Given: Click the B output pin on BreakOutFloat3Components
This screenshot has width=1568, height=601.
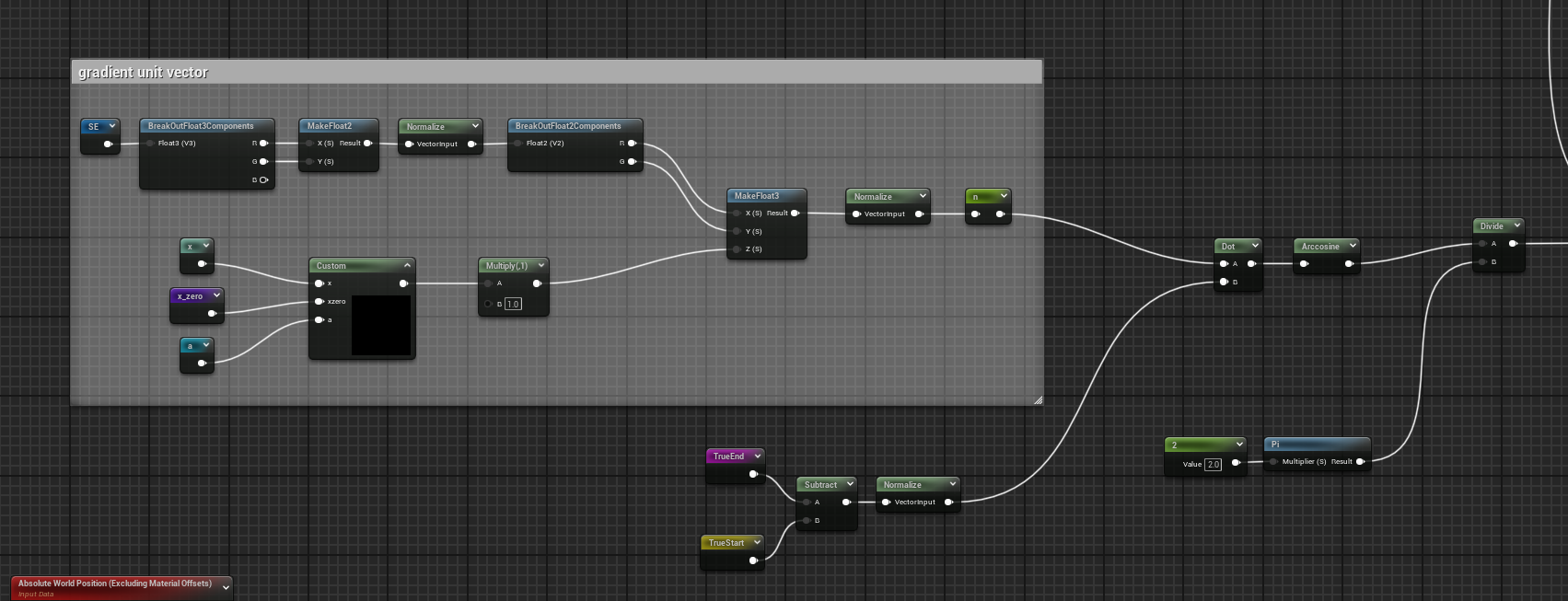Looking at the screenshot, I should coord(263,179).
